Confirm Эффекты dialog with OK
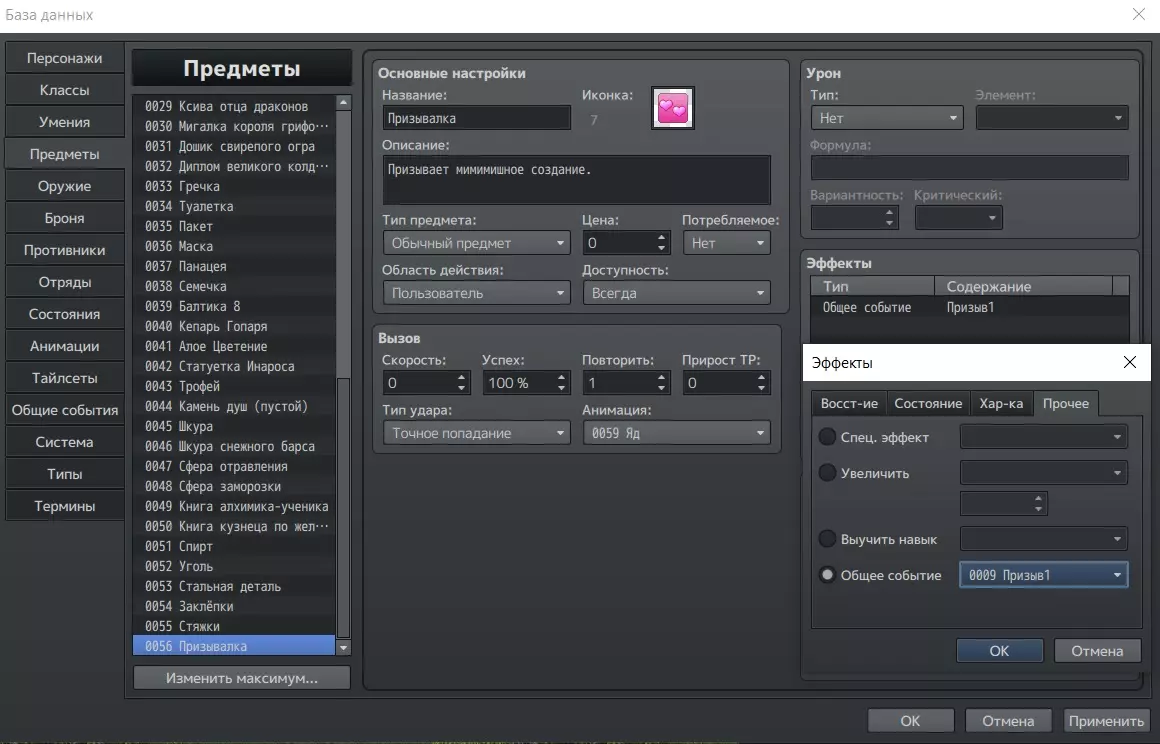The image size is (1160, 744). coord(999,651)
